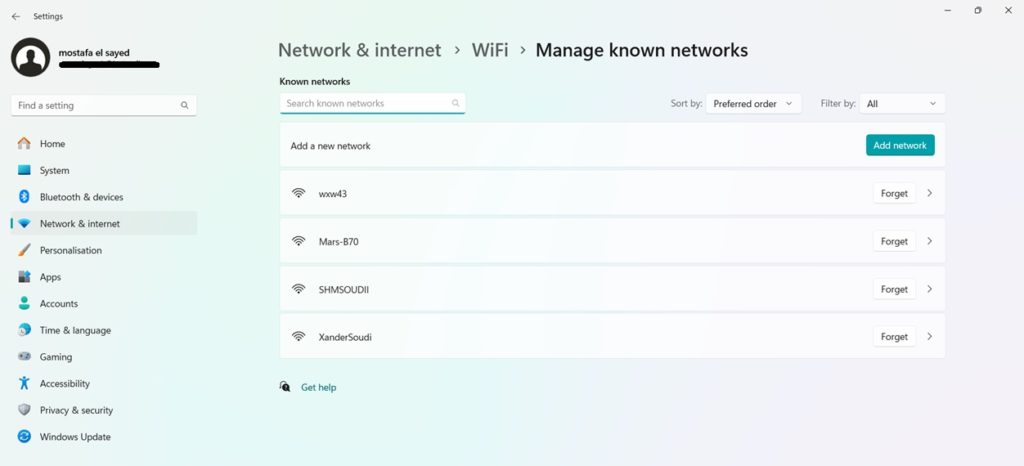
Task: Forget the SHMSOUDII network
Action: pos(894,289)
